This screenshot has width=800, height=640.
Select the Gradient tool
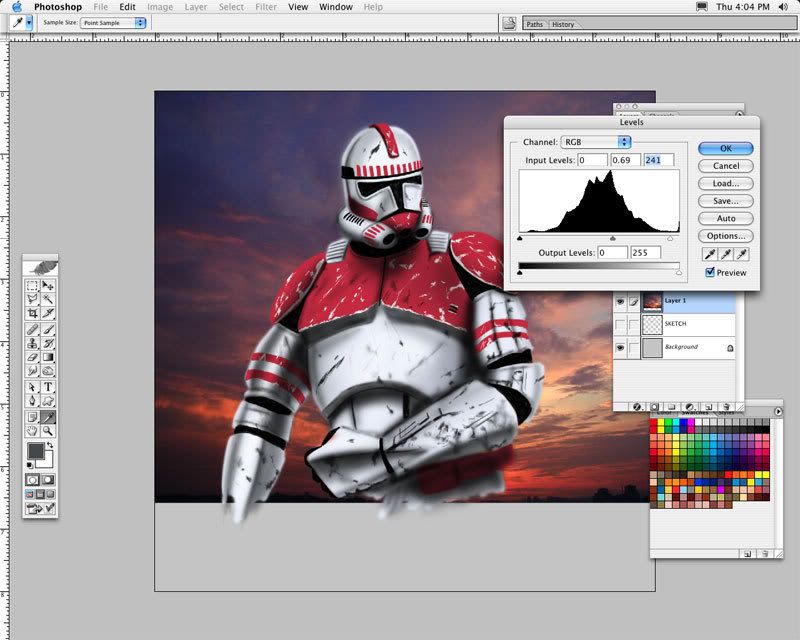click(x=48, y=357)
